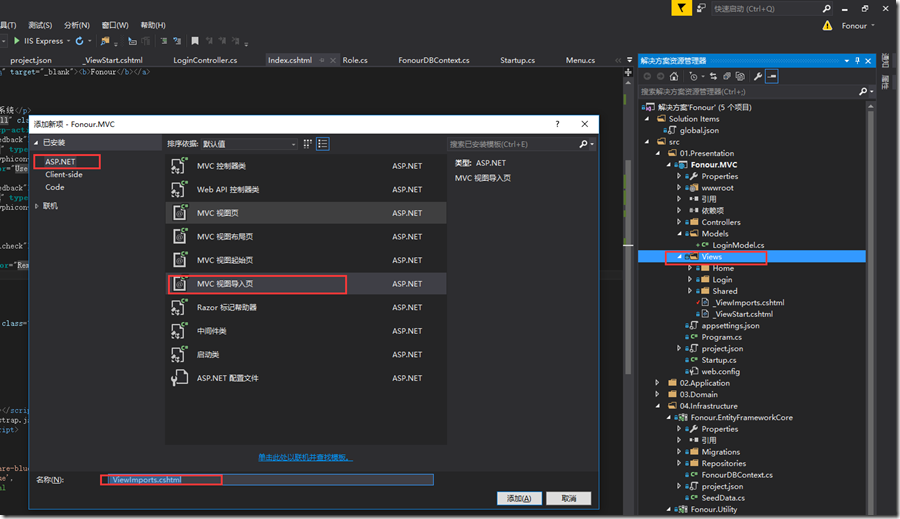Click the account warning triangle icon

827,26
